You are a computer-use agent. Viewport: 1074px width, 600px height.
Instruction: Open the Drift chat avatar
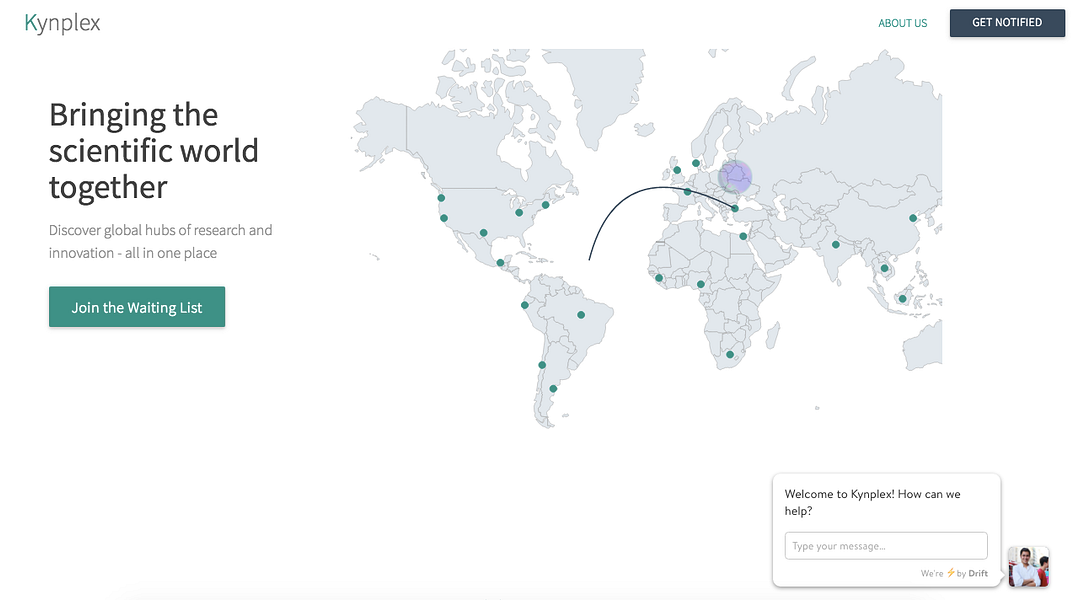(1028, 566)
